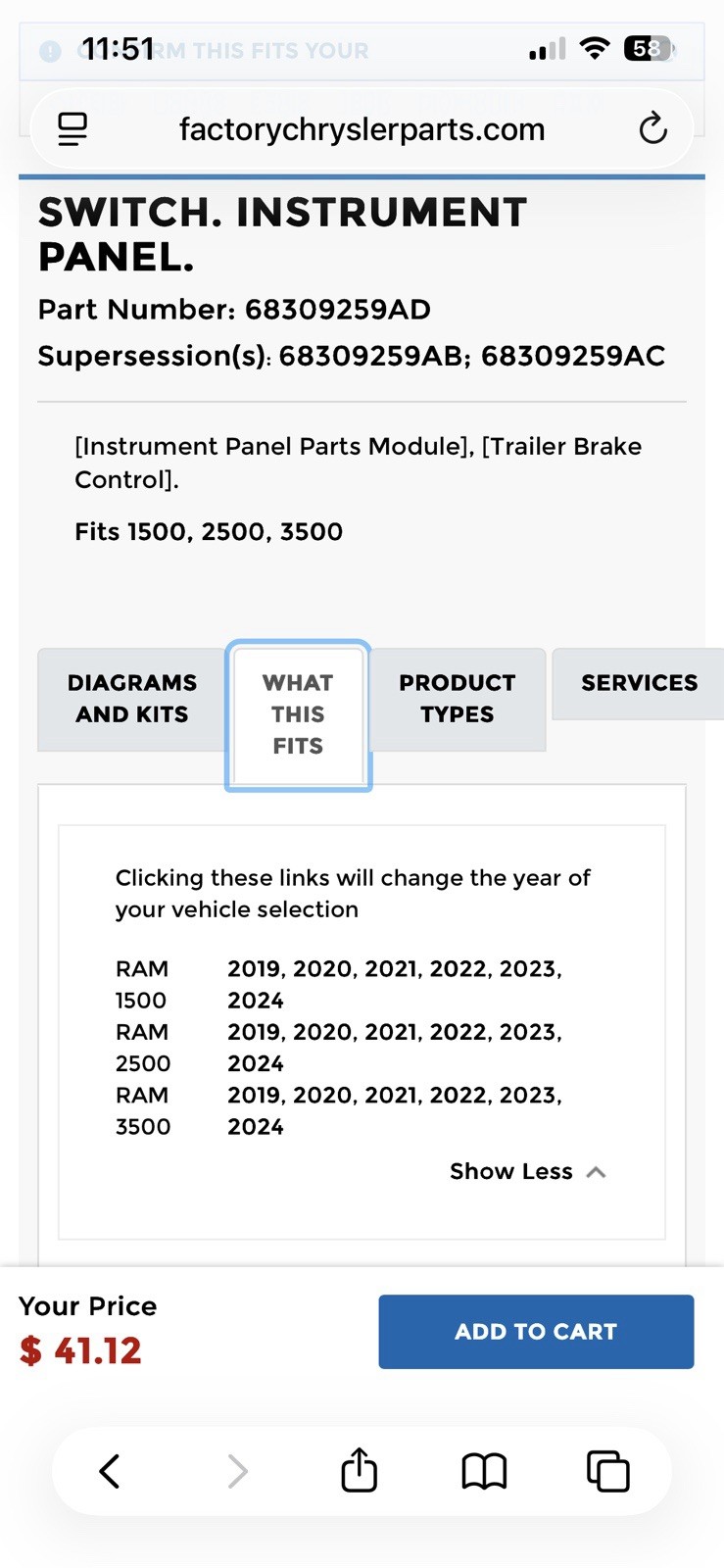Tap the Safari forward arrow
Image resolution: width=724 pixels, height=1568 pixels.
coord(237,1471)
